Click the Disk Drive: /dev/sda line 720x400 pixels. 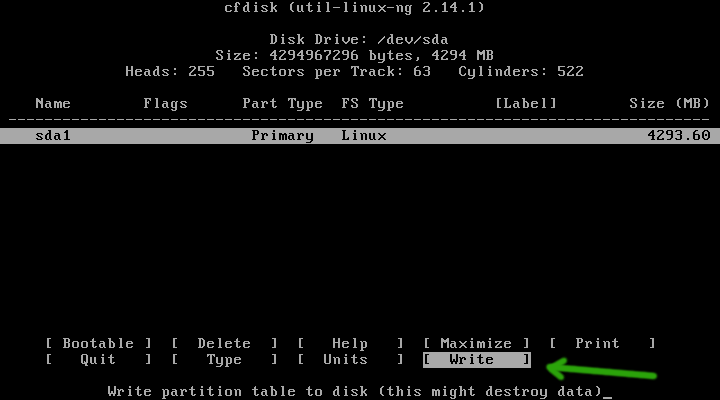(359, 39)
